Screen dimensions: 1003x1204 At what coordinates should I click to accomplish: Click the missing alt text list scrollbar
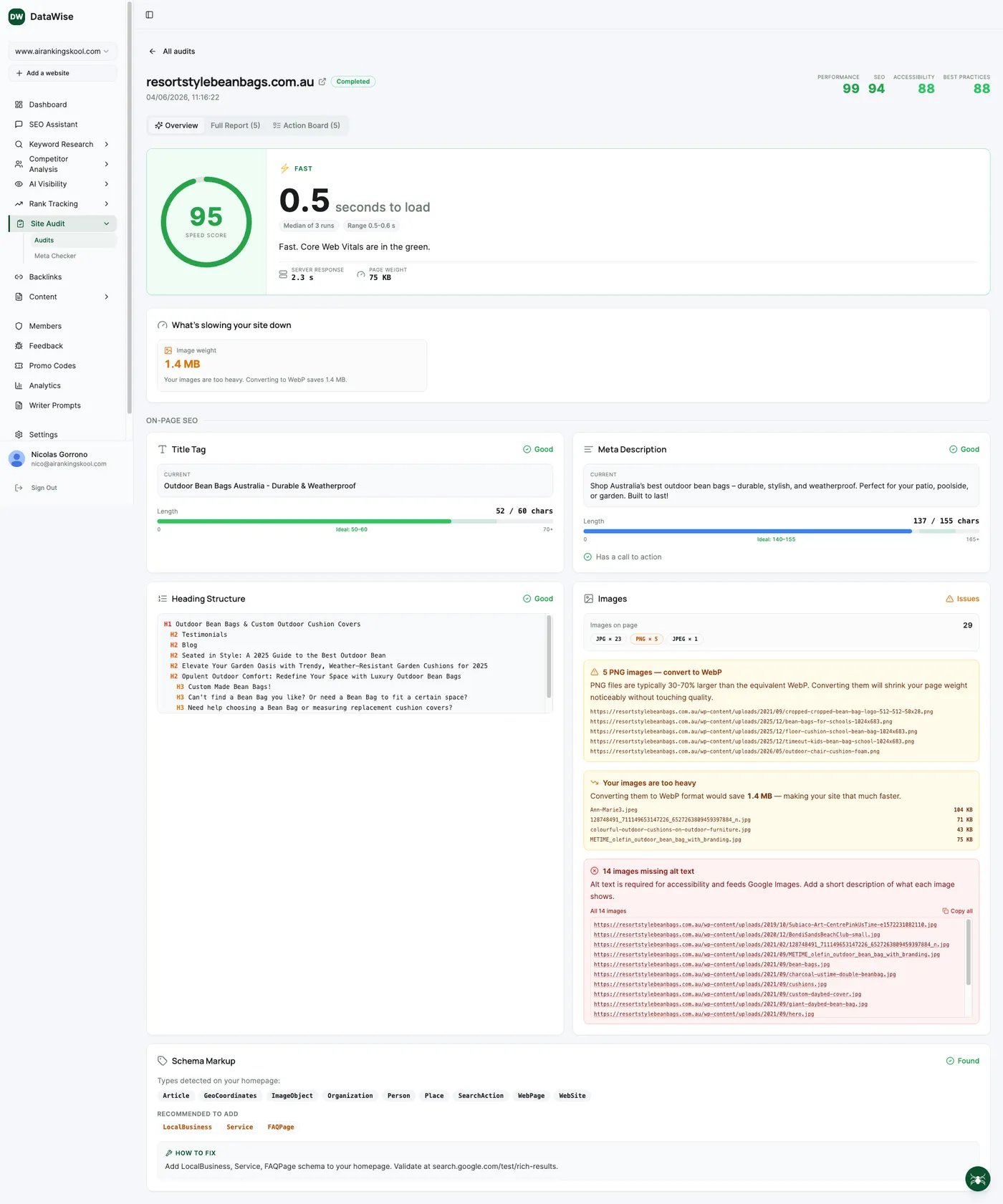coord(969,953)
